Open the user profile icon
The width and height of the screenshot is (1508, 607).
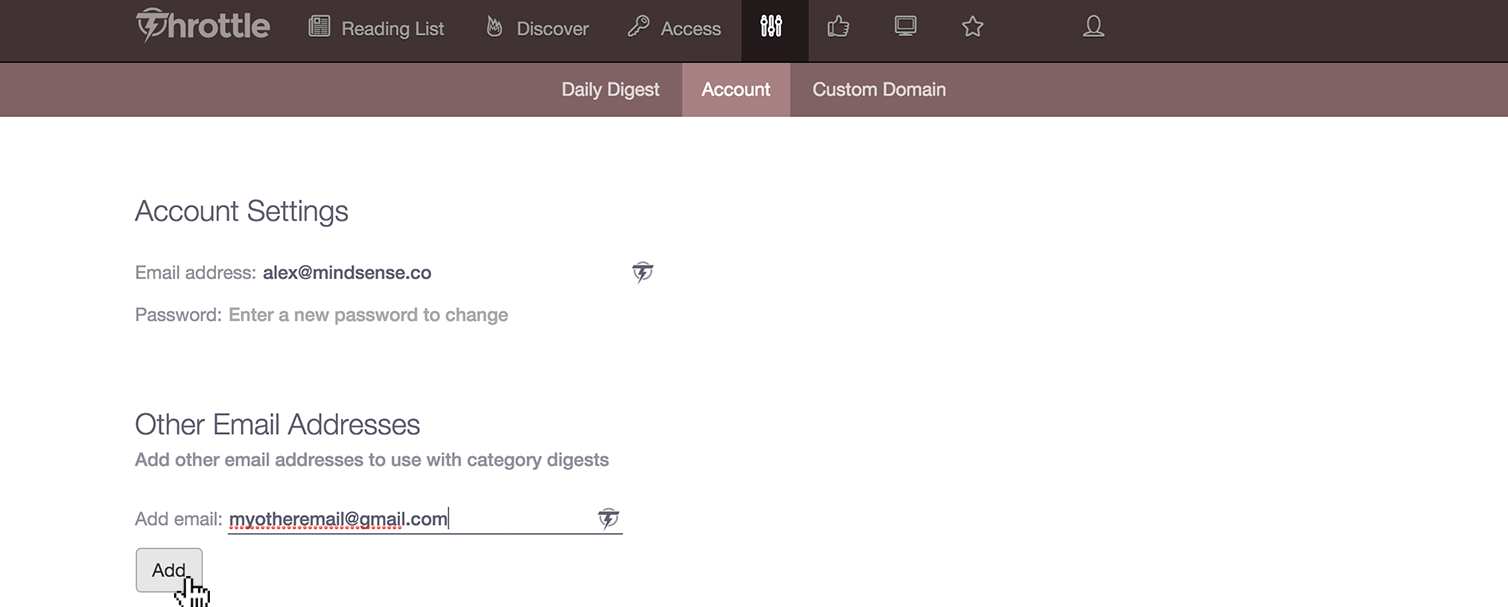(1094, 27)
